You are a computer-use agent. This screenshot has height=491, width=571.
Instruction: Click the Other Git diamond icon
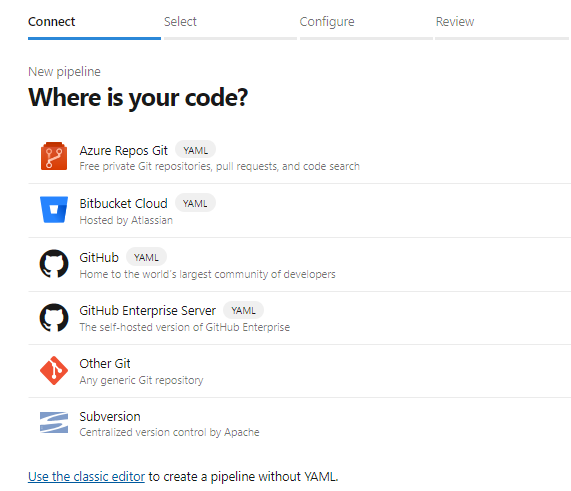pos(54,370)
